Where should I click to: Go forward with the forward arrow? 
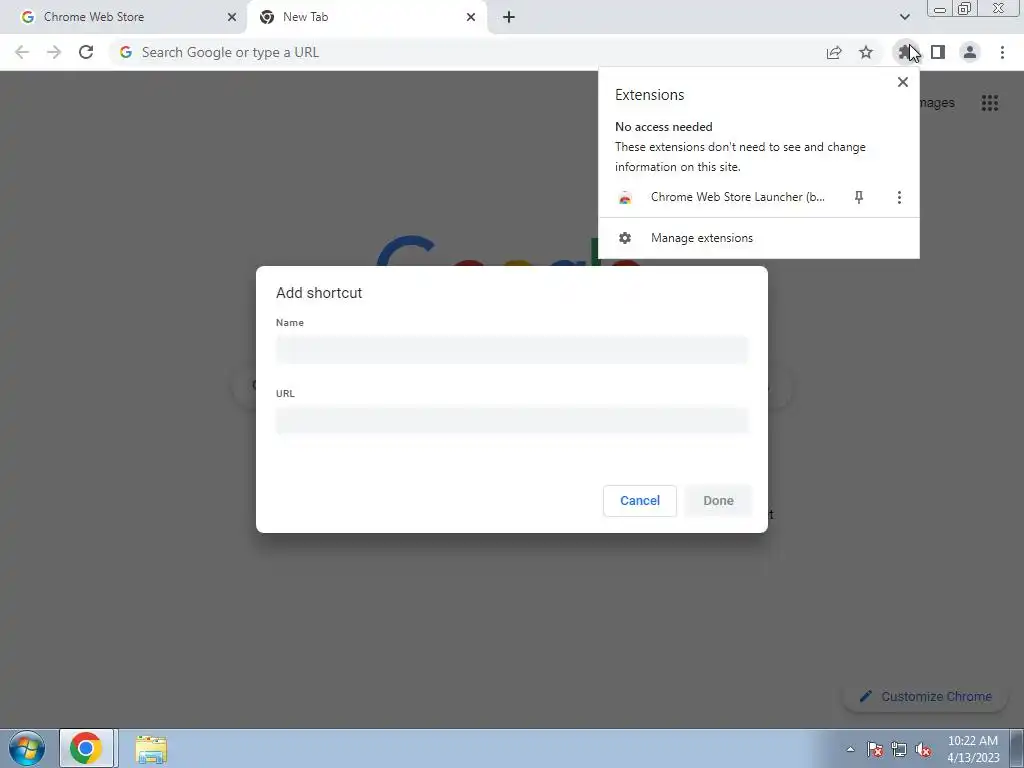point(54,52)
